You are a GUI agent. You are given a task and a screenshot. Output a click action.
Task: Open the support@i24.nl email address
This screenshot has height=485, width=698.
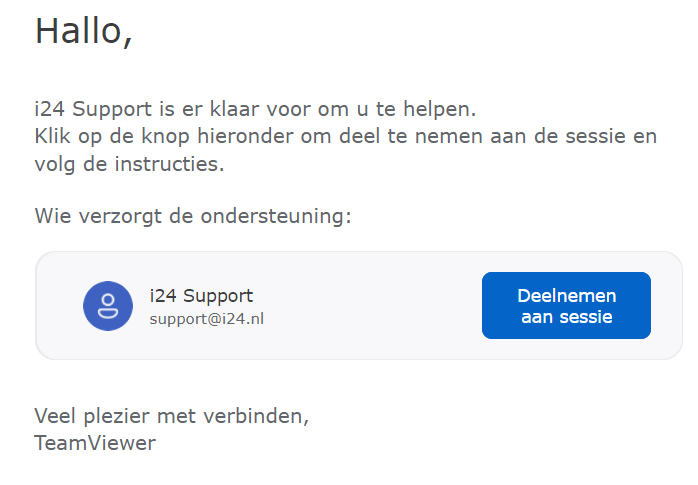coord(207,319)
